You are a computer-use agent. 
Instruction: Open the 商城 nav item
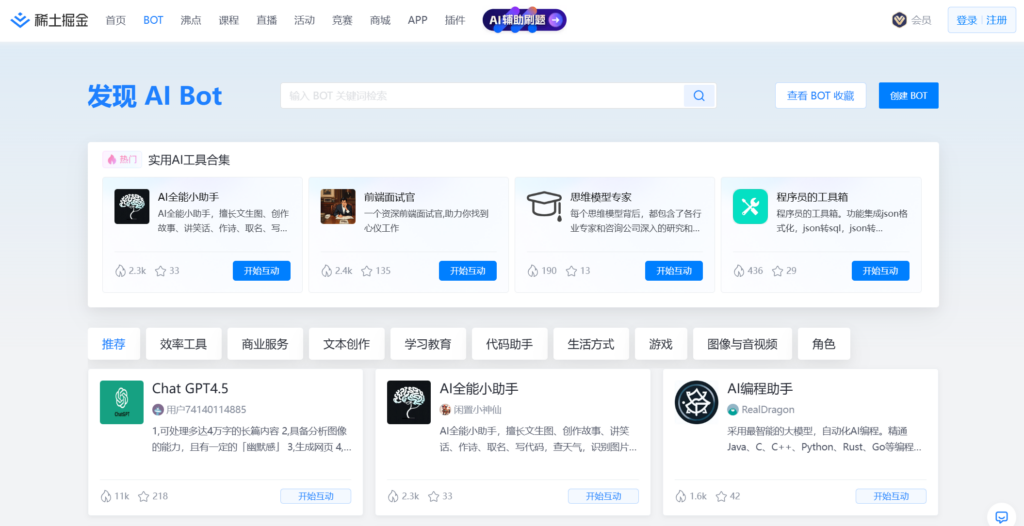click(x=380, y=20)
